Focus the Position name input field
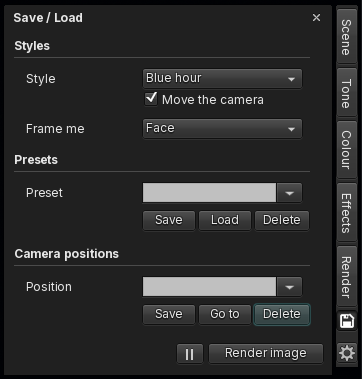This screenshot has width=362, height=379. coord(209,287)
